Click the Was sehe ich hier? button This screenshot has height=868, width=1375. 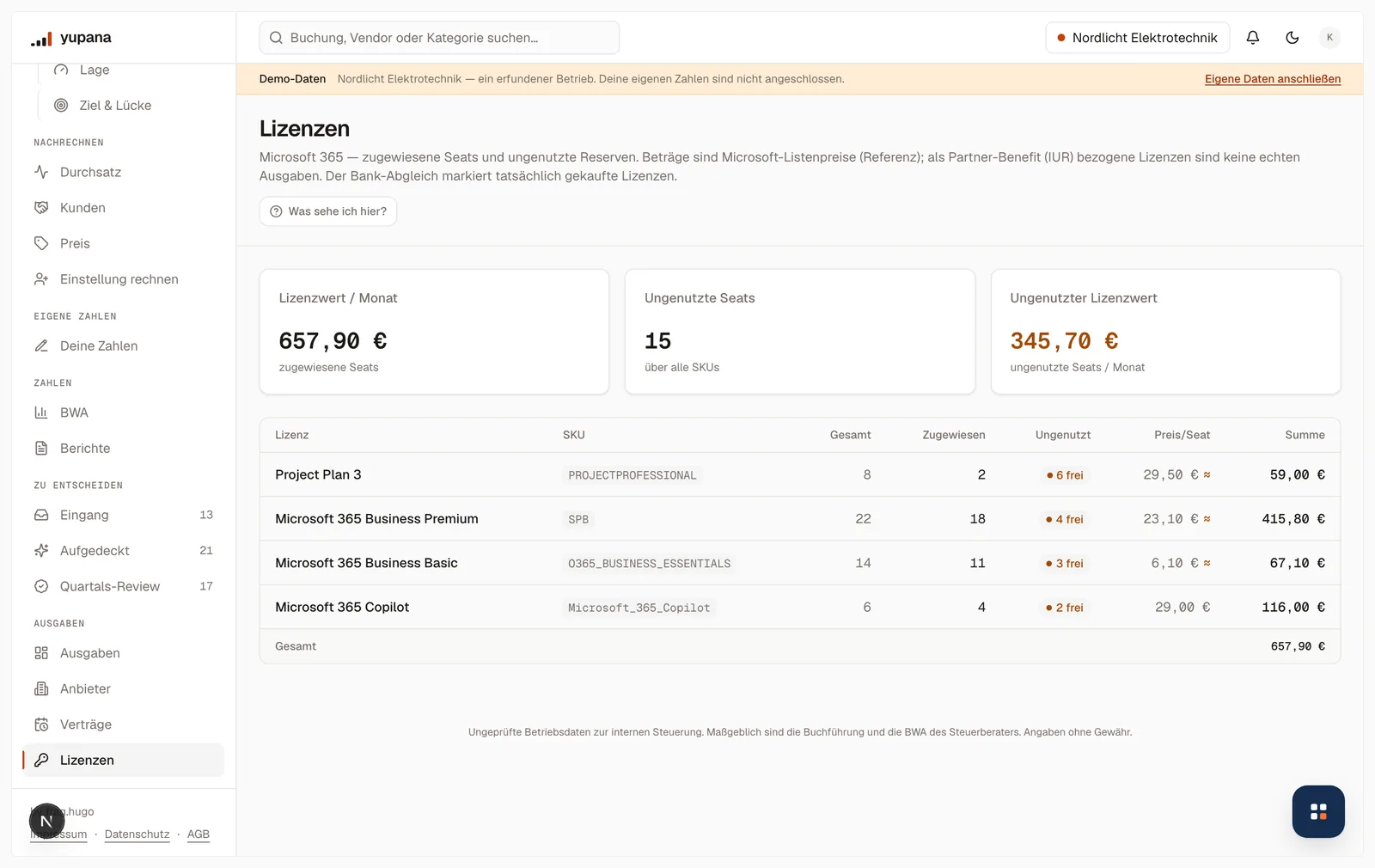328,211
